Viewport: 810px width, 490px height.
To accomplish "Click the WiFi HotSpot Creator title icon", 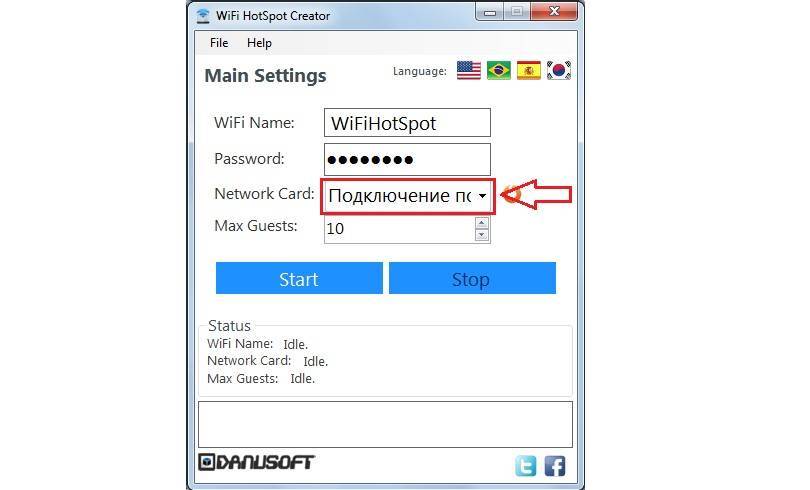I will point(203,16).
